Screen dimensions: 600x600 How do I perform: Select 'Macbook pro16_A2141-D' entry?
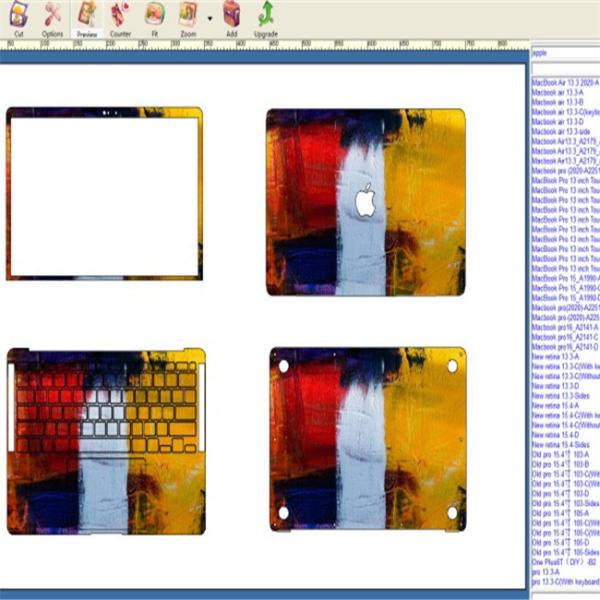(x=565, y=347)
